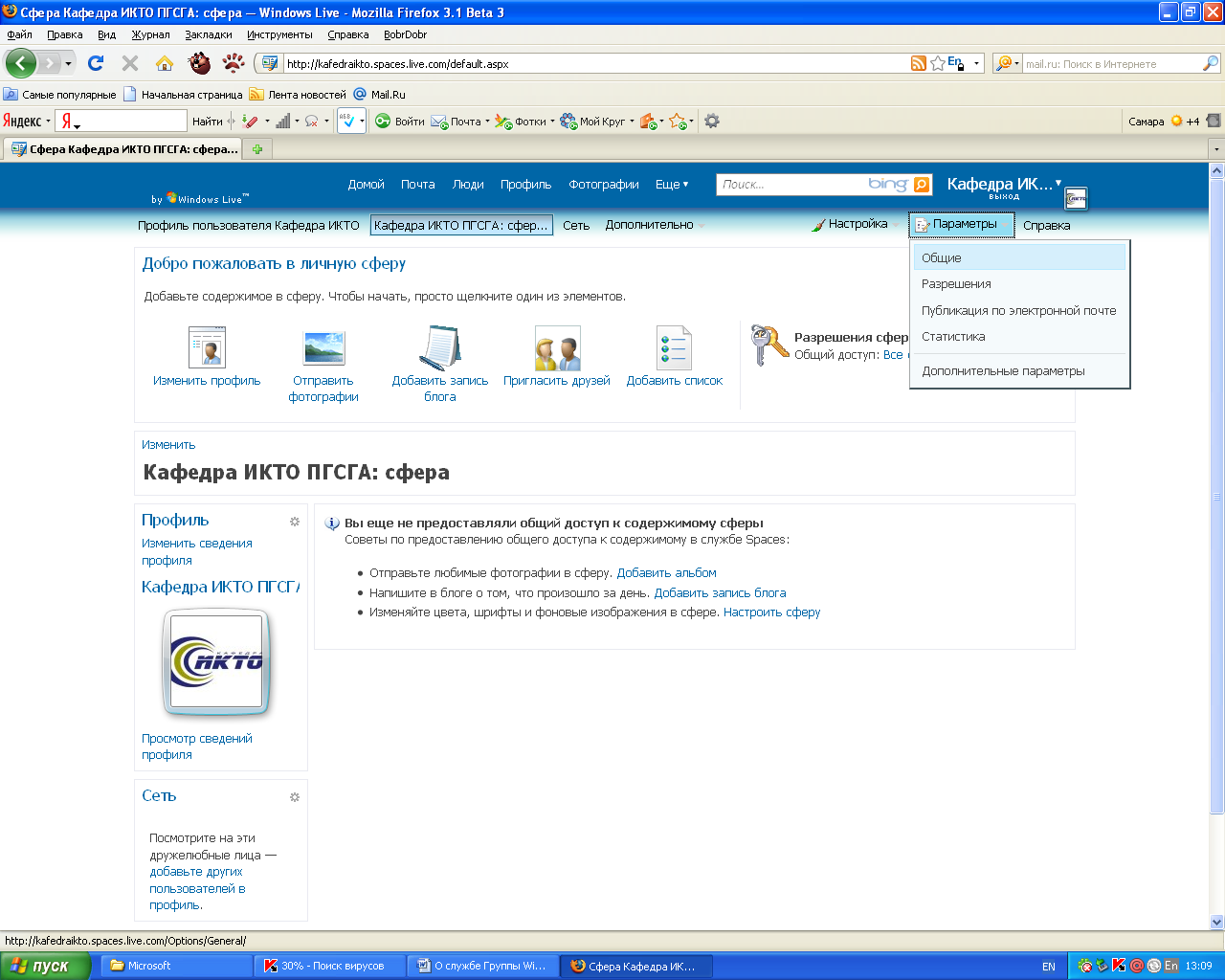Click Справка help link
1225x980 pixels.
[x=1046, y=226]
